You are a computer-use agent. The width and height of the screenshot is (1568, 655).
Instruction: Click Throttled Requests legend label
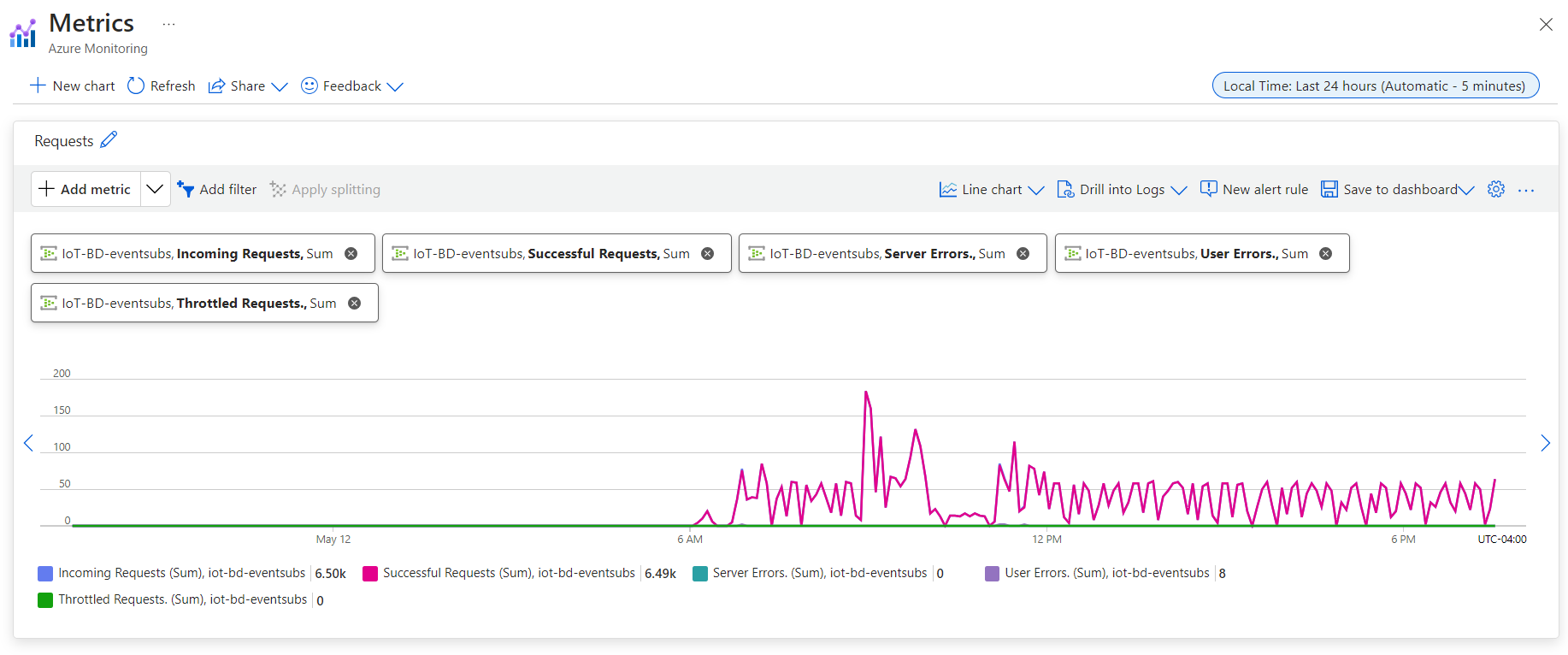pyautogui.click(x=182, y=599)
